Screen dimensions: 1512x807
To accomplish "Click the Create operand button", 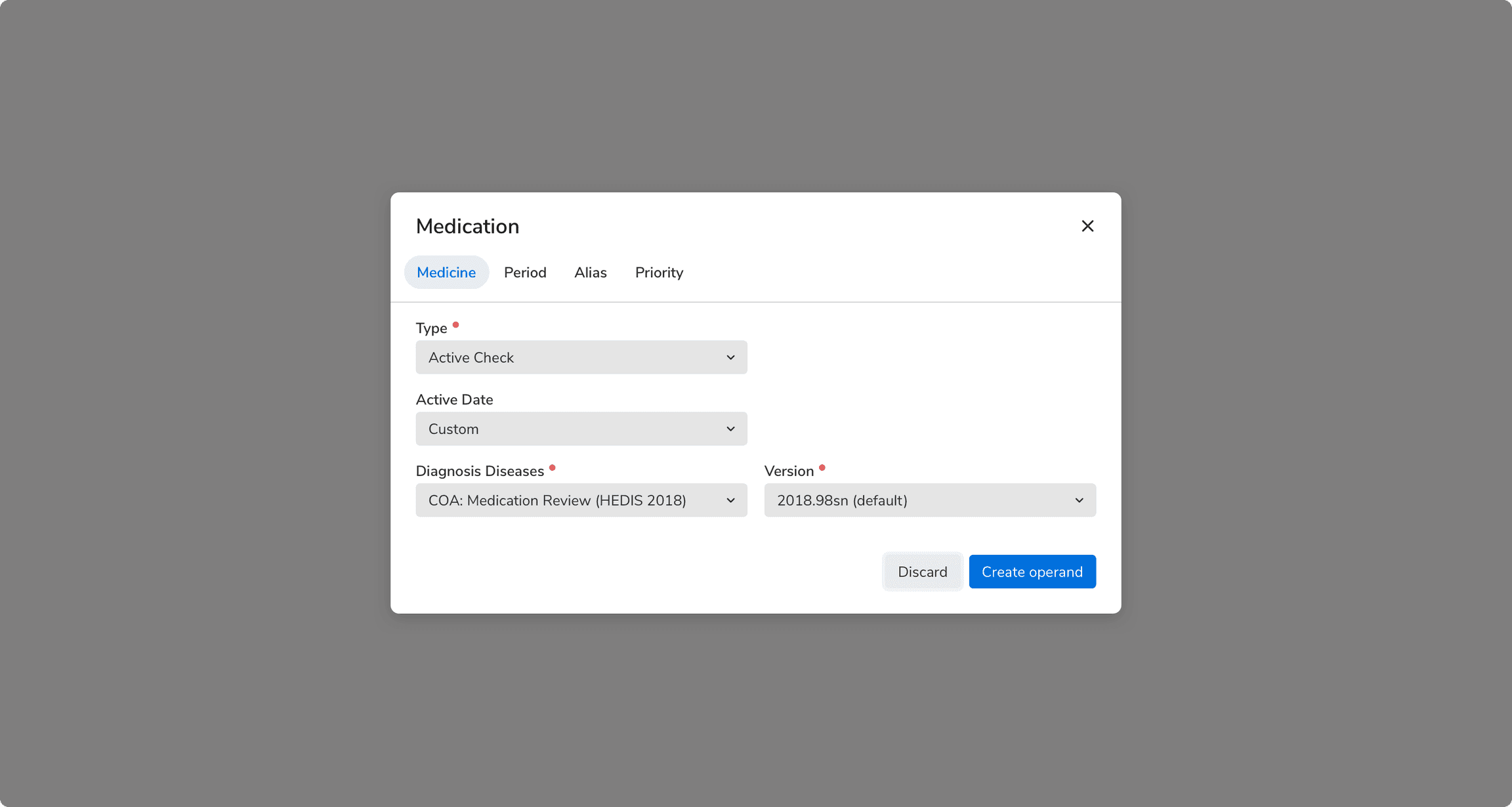I will click(1032, 572).
